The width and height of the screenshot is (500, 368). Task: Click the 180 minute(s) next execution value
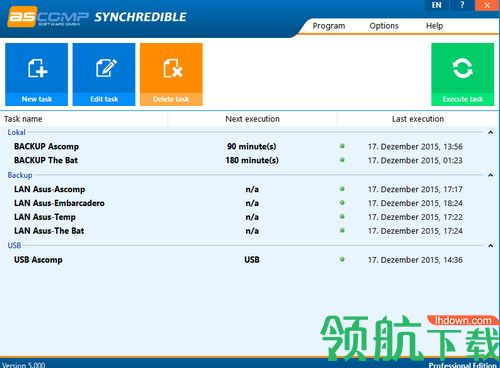click(x=252, y=160)
